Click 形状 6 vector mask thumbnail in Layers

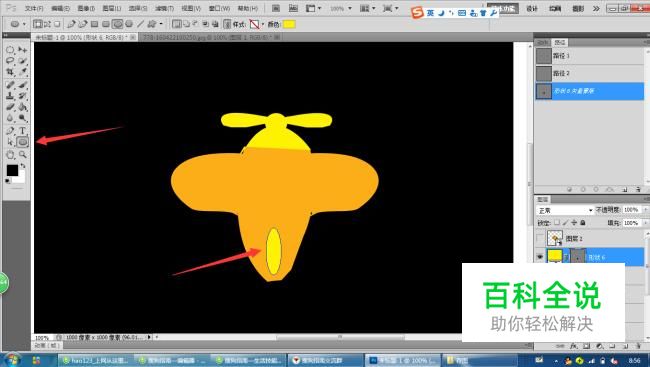[x=578, y=257]
